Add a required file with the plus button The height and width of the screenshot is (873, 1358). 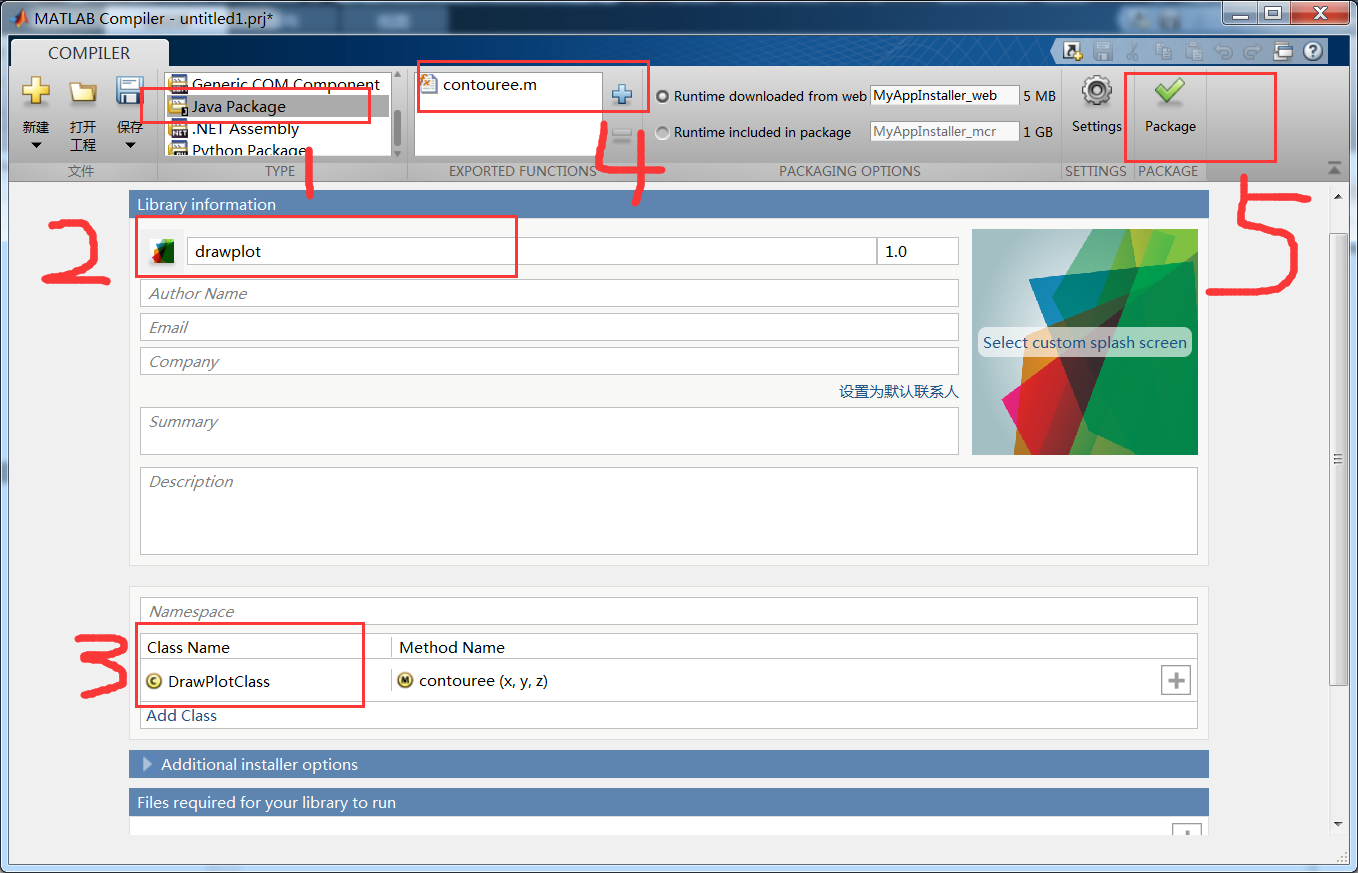point(1186,831)
